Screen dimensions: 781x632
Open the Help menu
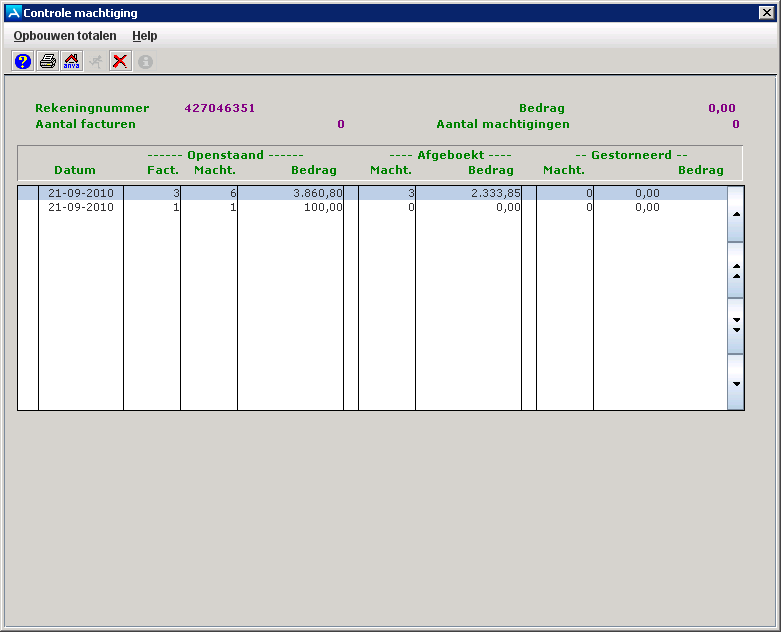coord(145,36)
